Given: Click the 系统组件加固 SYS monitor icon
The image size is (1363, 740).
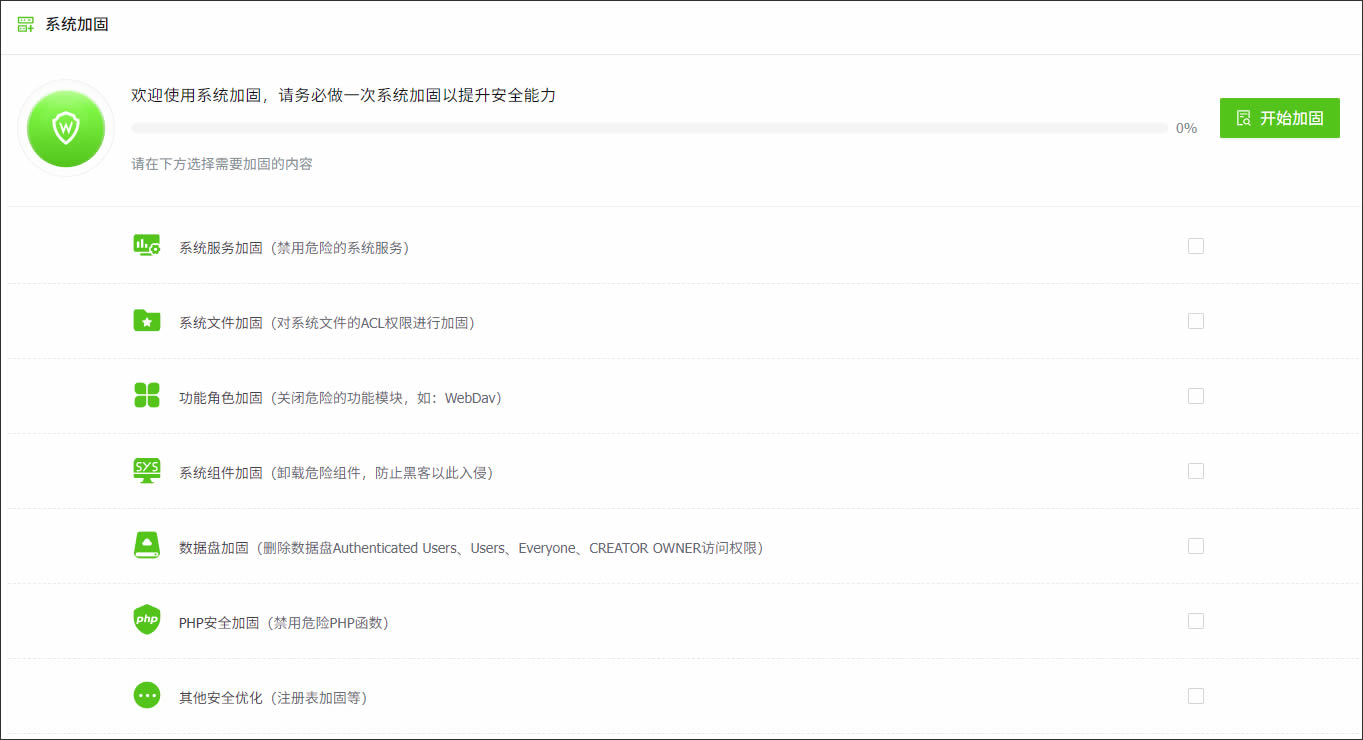Looking at the screenshot, I should point(147,471).
